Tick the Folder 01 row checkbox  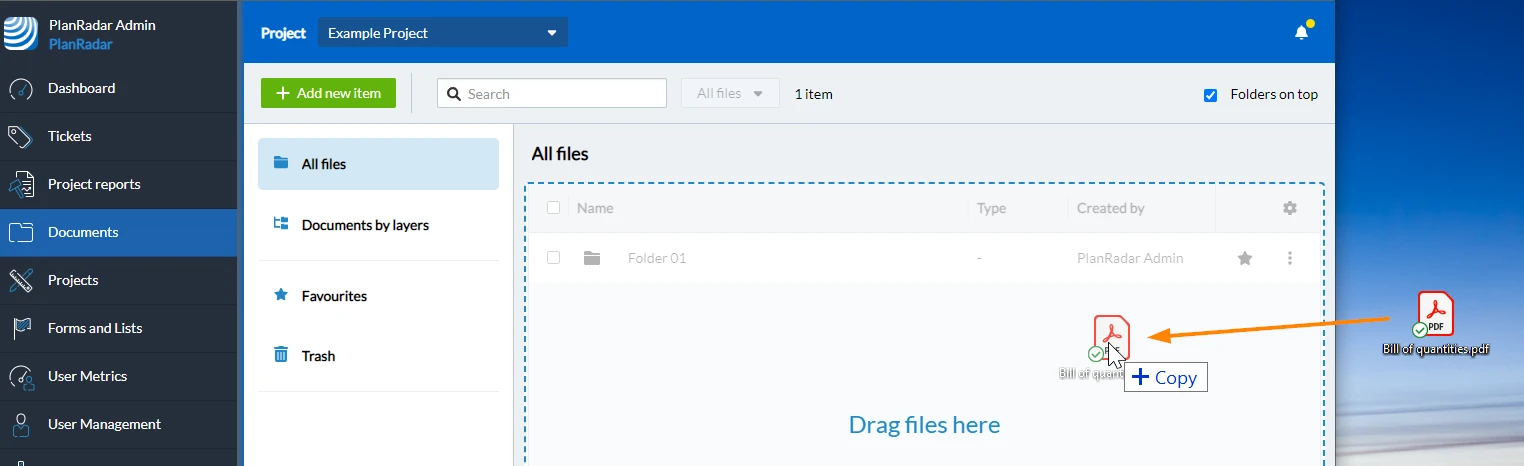tap(553, 258)
